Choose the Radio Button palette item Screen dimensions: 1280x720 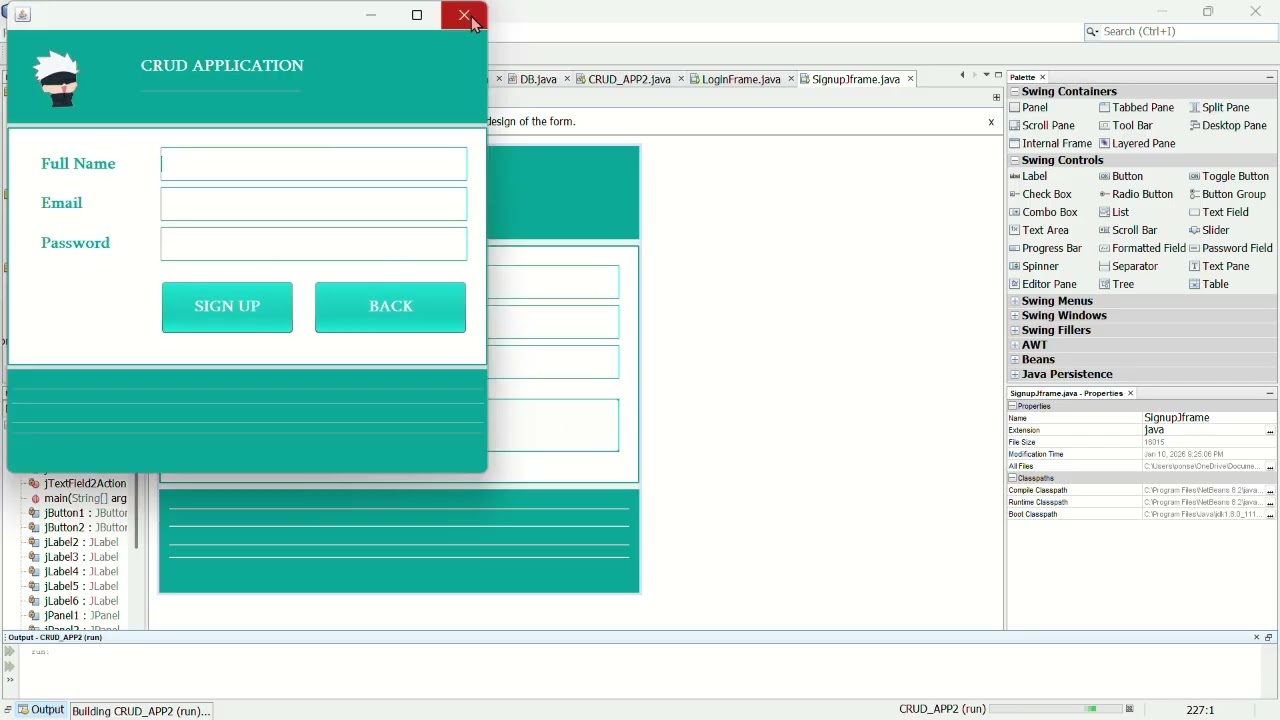pyautogui.click(x=1136, y=195)
